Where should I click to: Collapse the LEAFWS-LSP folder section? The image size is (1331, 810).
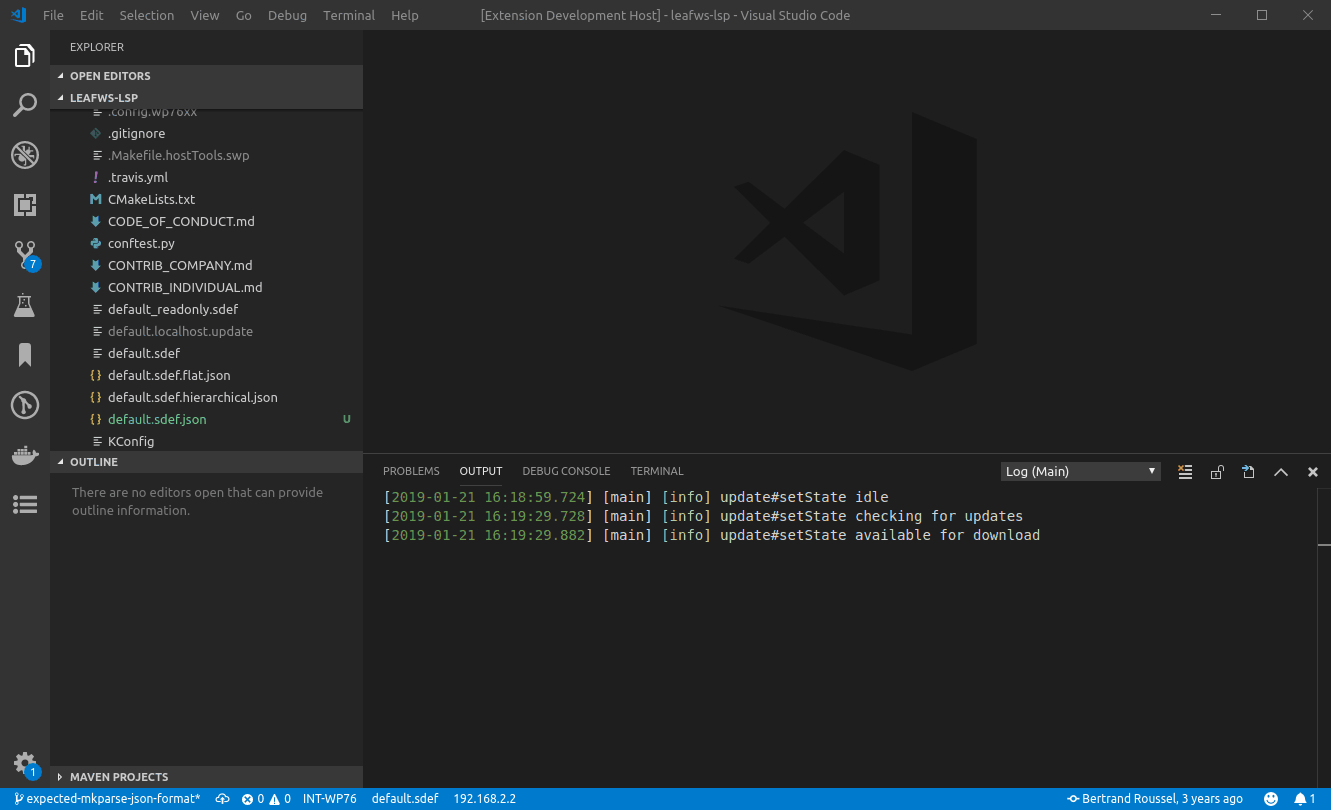tap(206, 98)
